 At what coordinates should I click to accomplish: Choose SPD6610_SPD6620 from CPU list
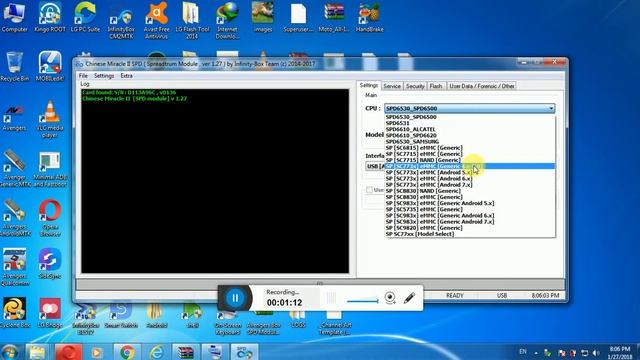pyautogui.click(x=469, y=136)
